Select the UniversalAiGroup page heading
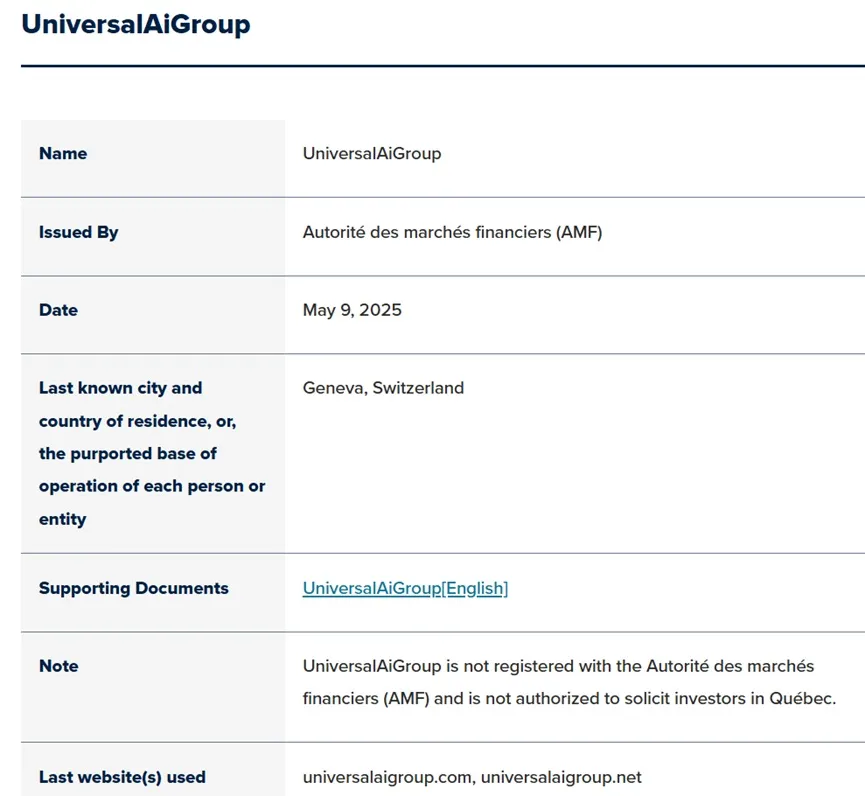 [136, 24]
